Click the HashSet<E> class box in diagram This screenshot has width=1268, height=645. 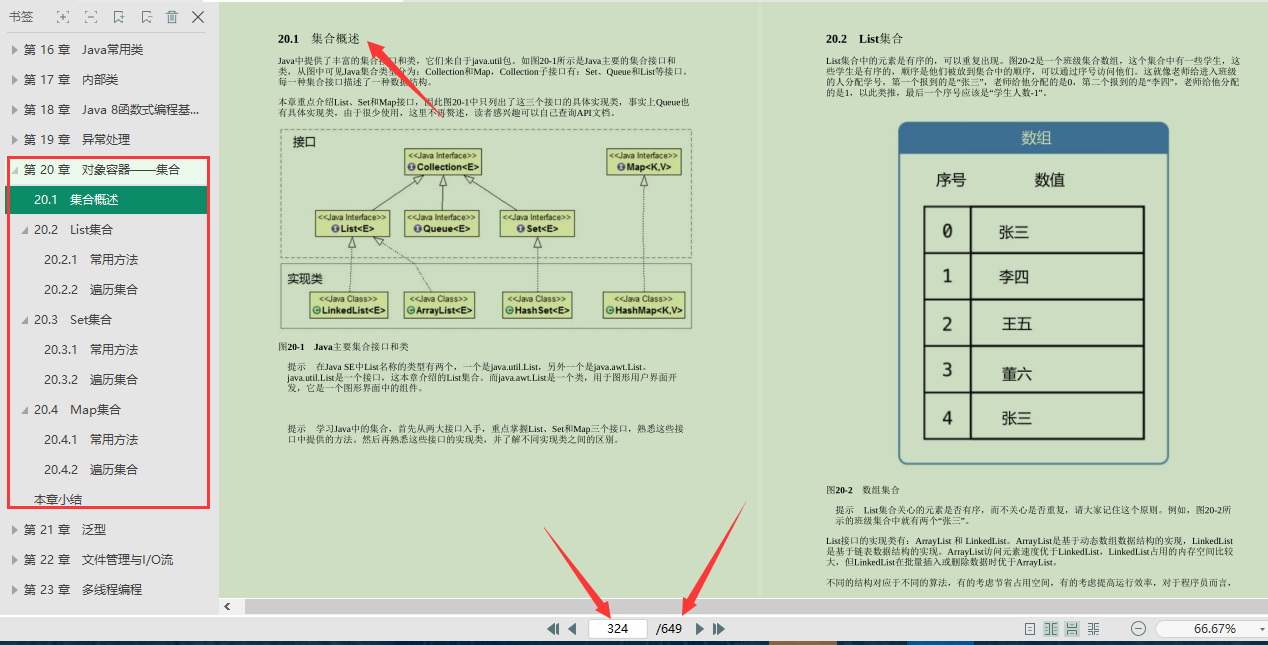pos(537,305)
